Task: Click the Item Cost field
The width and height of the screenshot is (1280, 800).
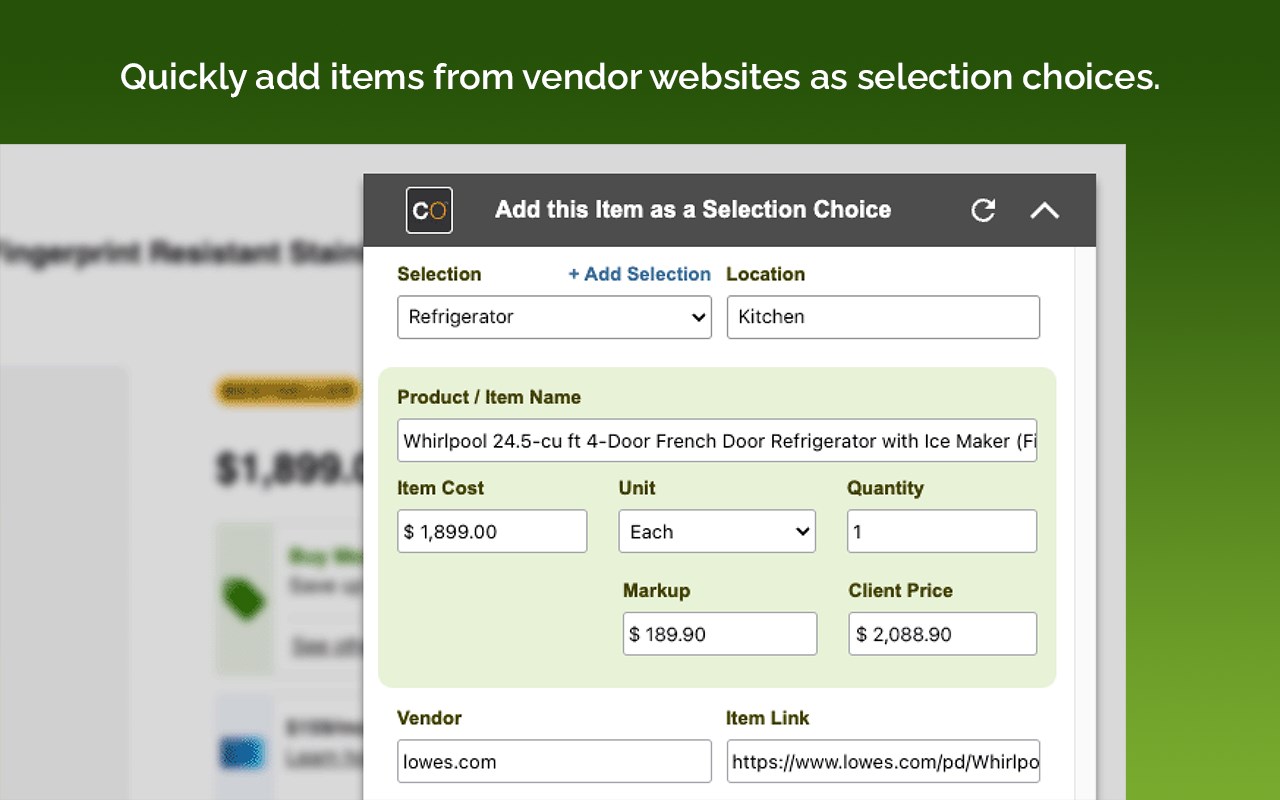Action: tap(492, 532)
